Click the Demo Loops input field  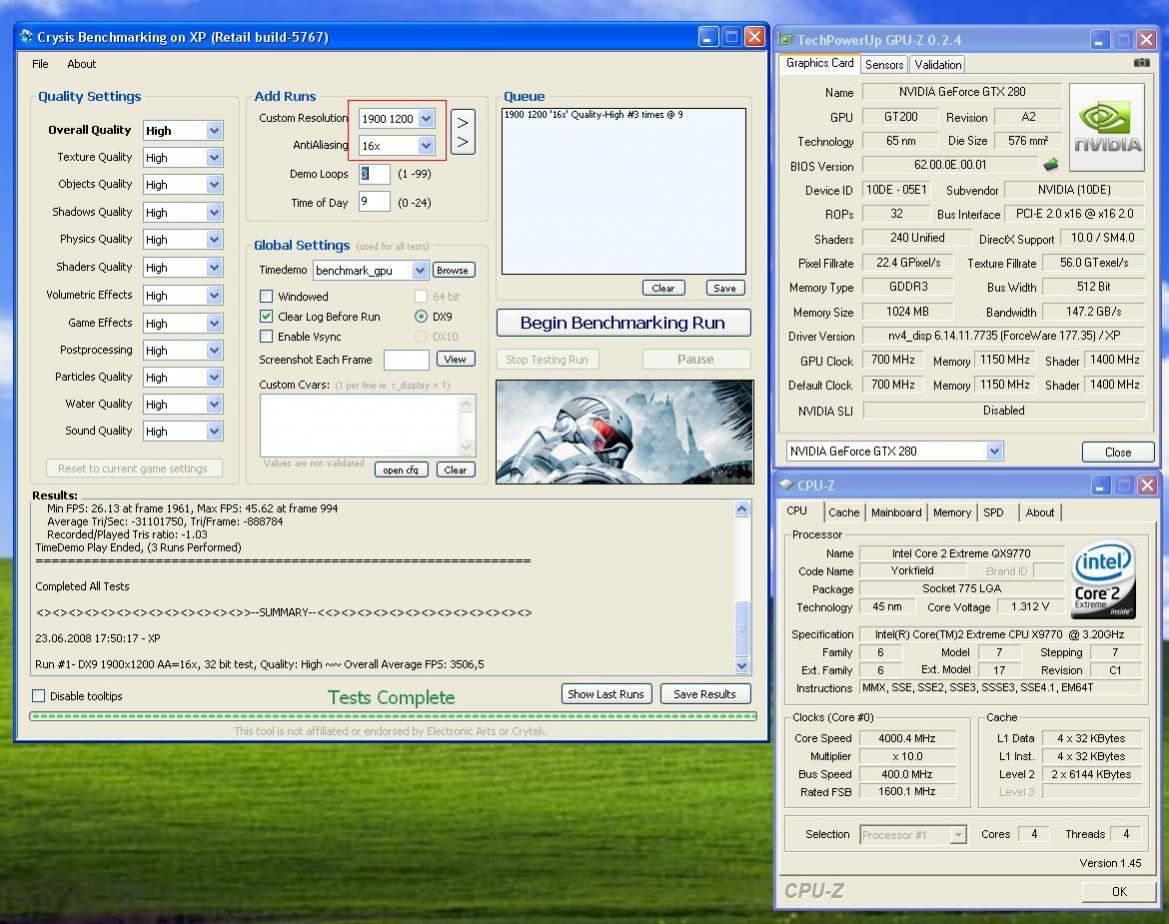pyautogui.click(x=374, y=174)
